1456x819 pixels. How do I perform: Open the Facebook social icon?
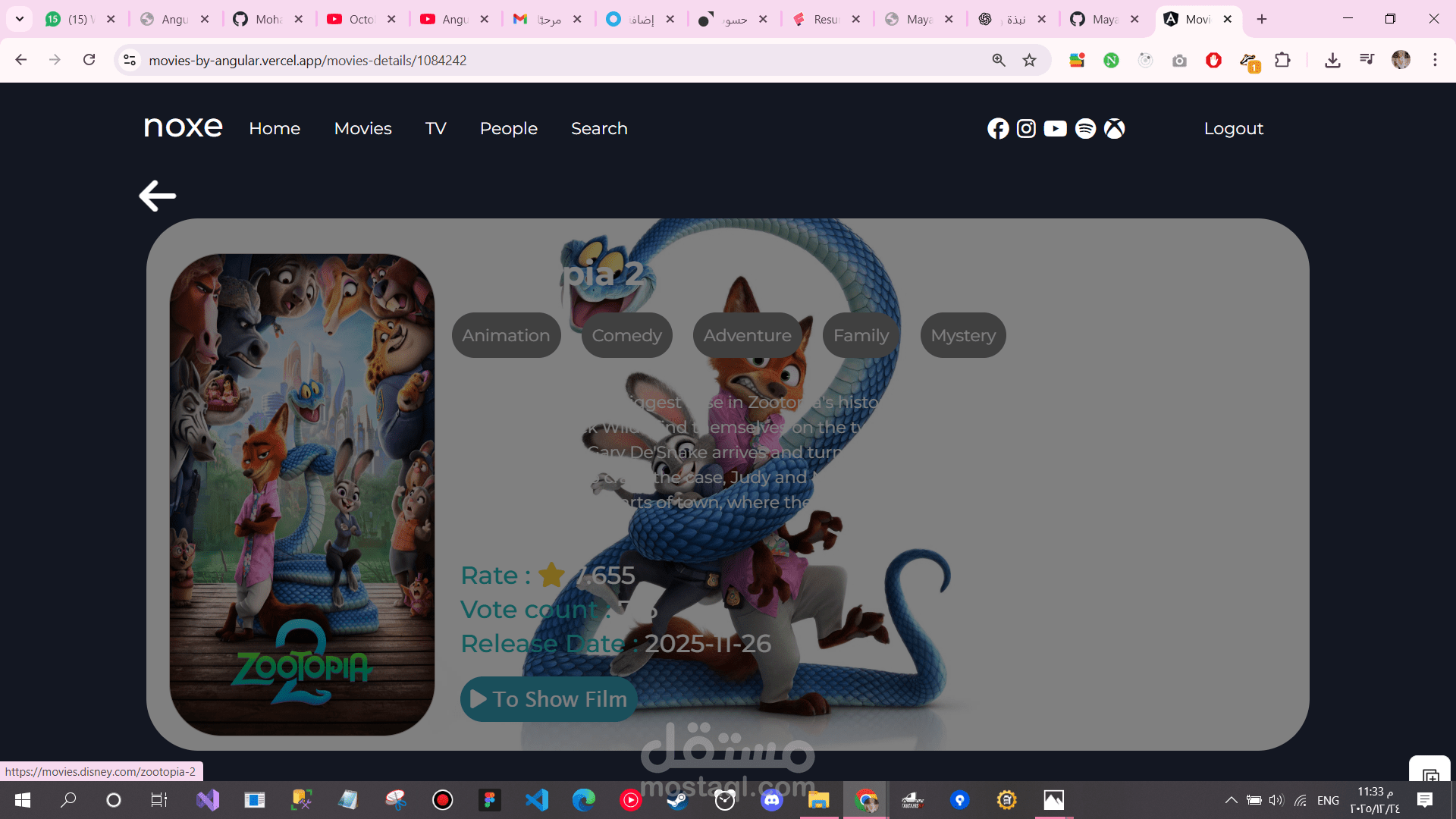[998, 129]
